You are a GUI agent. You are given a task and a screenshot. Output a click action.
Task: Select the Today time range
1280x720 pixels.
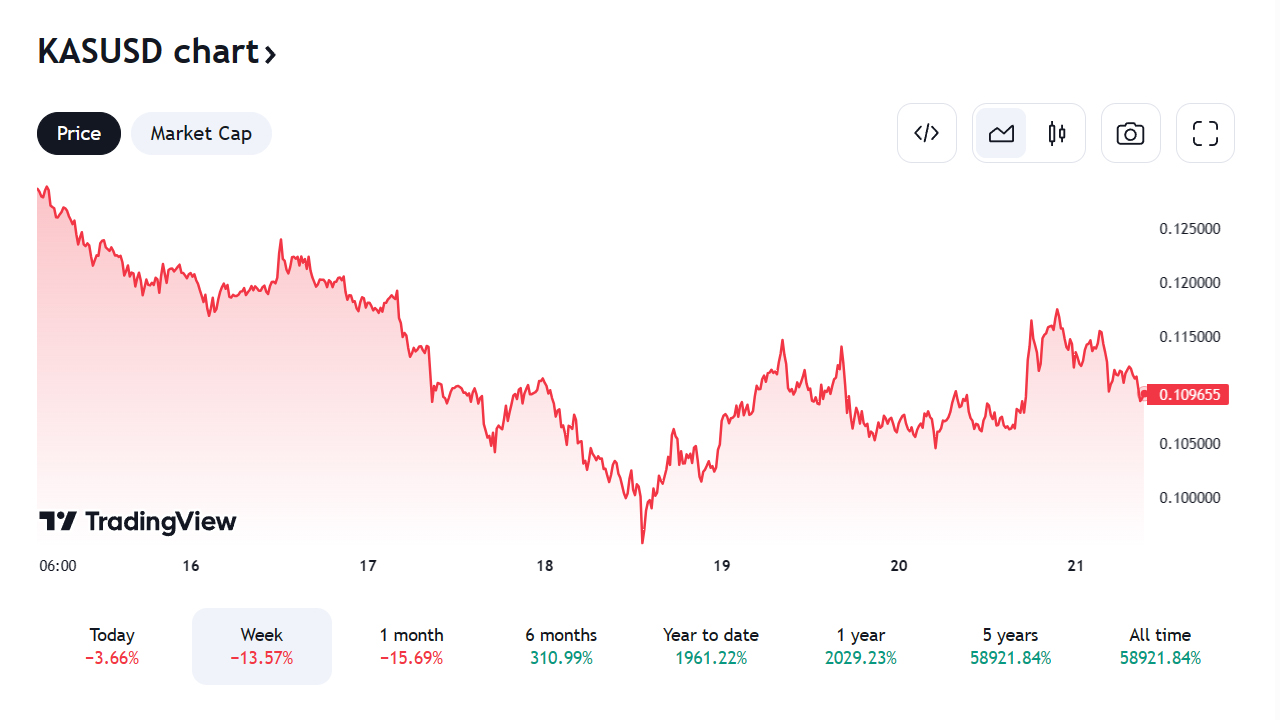coord(112,646)
